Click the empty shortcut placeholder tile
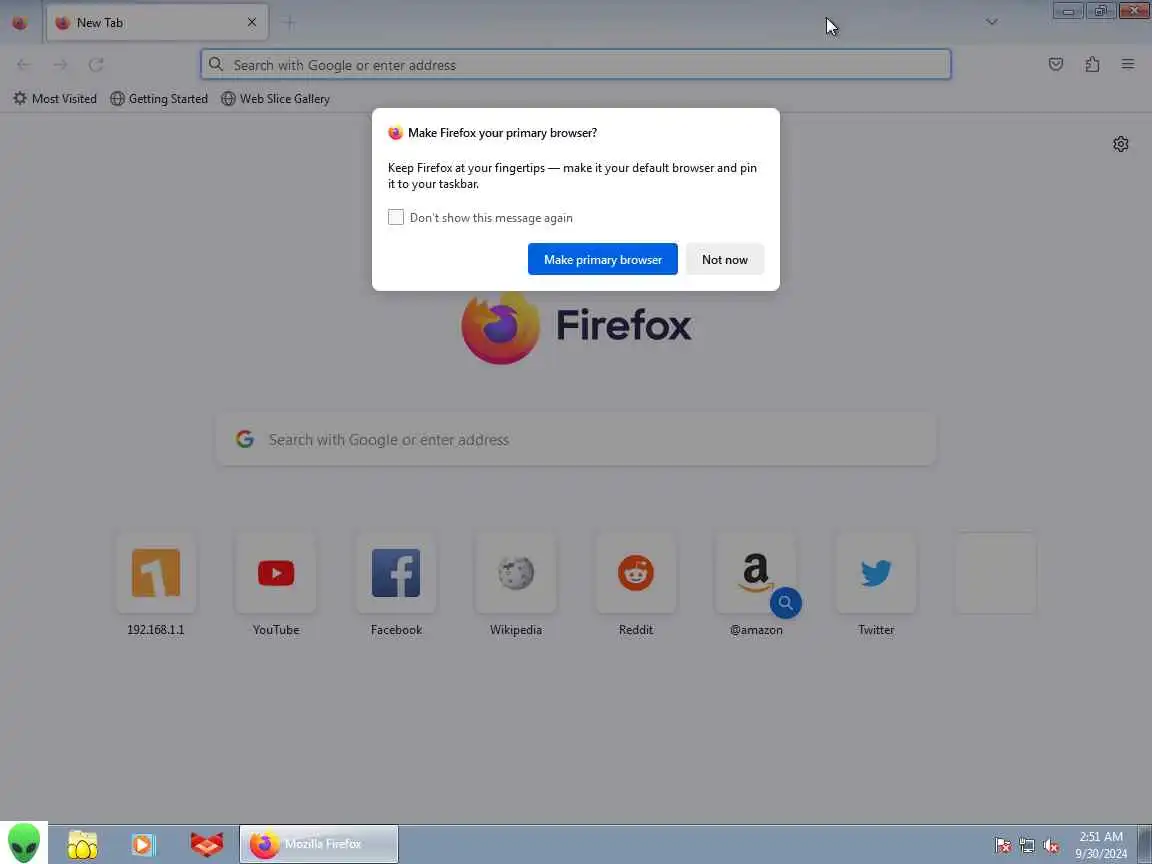Image resolution: width=1152 pixels, height=864 pixels. [996, 573]
